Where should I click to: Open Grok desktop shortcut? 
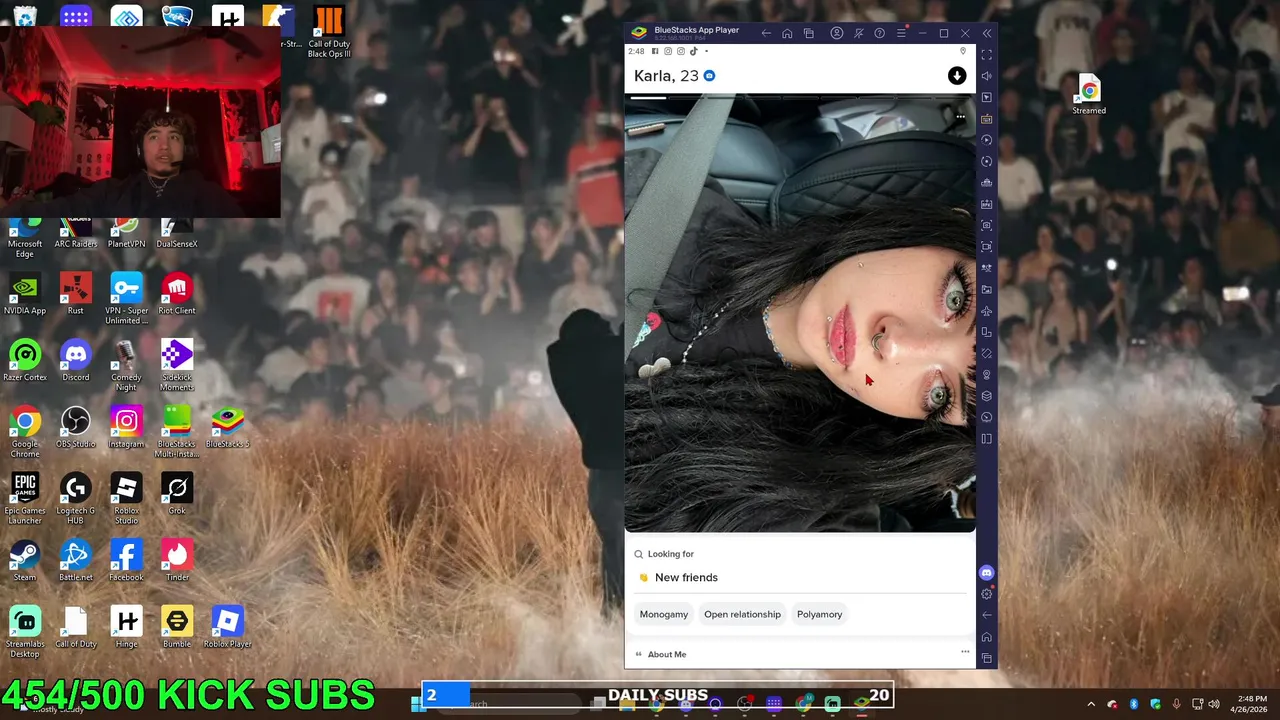[x=177, y=493]
